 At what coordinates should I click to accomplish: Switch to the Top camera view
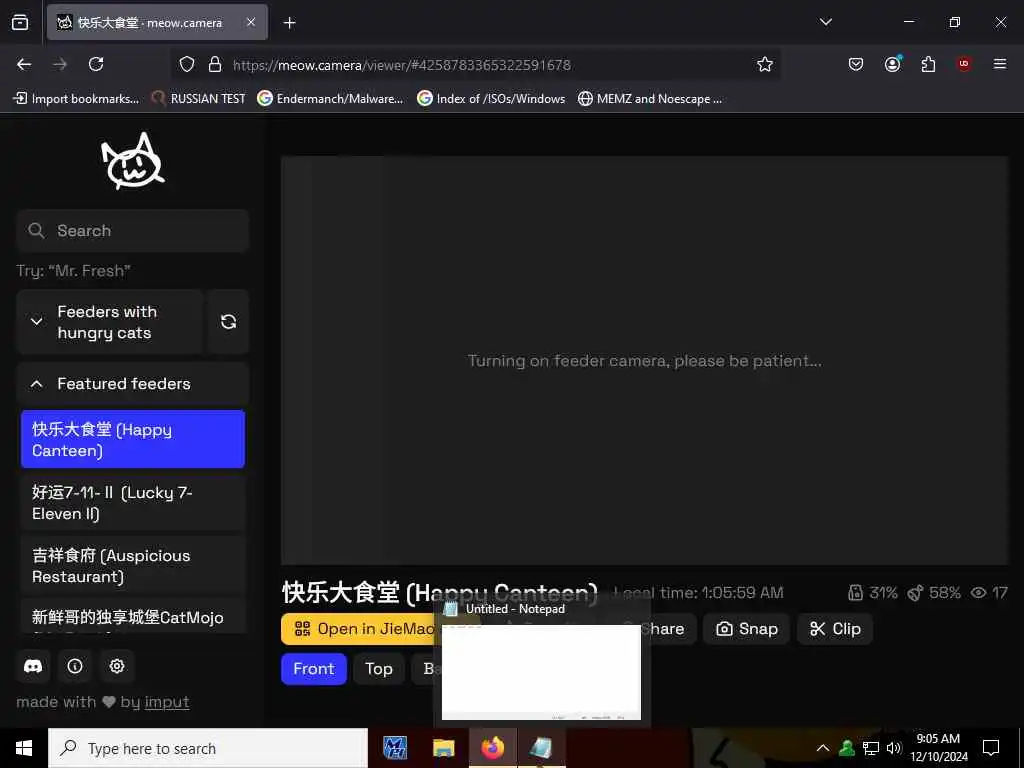click(379, 669)
